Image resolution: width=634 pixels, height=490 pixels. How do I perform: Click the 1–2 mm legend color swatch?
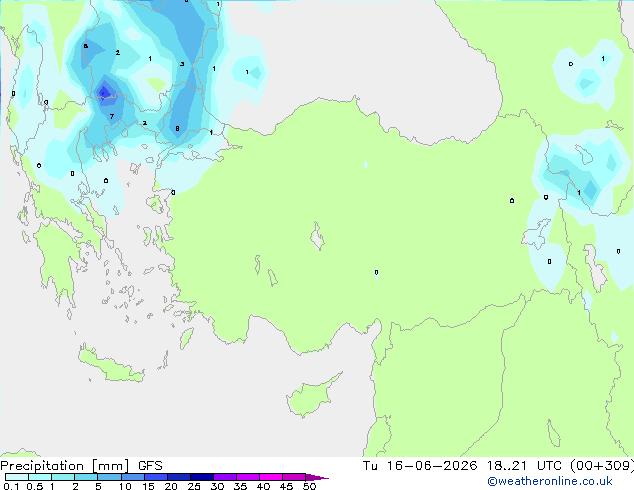coord(63,477)
